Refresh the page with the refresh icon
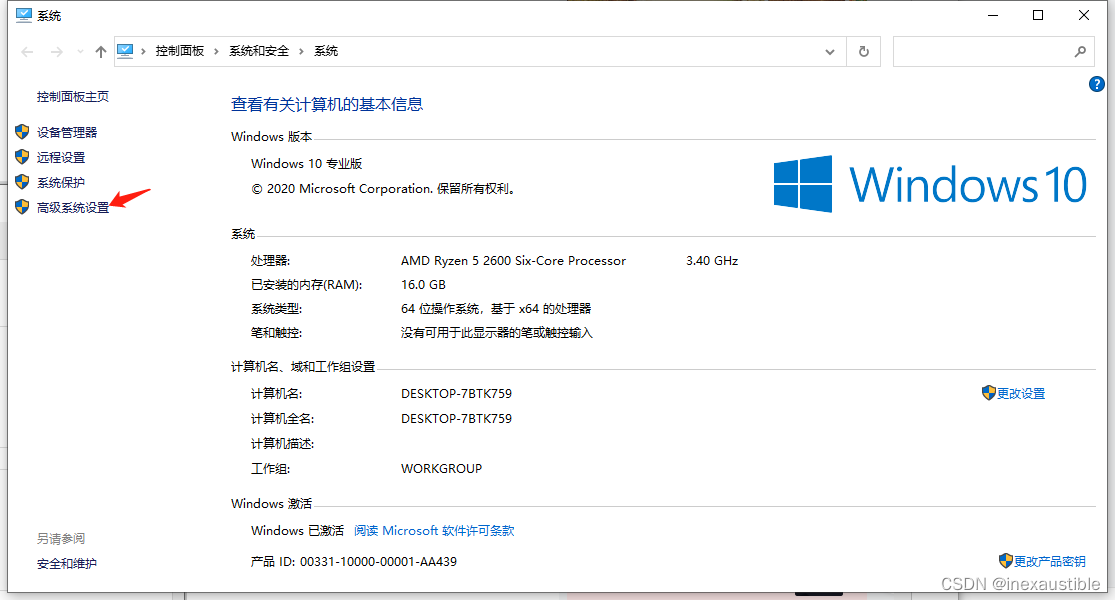 [863, 52]
